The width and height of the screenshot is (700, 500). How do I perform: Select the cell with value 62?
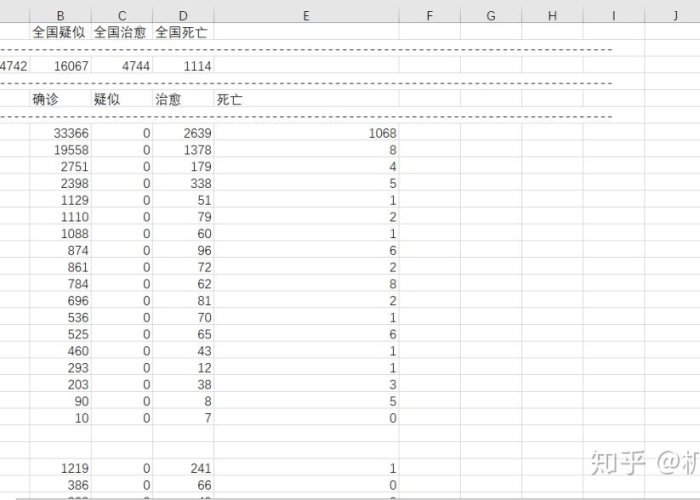pos(183,283)
